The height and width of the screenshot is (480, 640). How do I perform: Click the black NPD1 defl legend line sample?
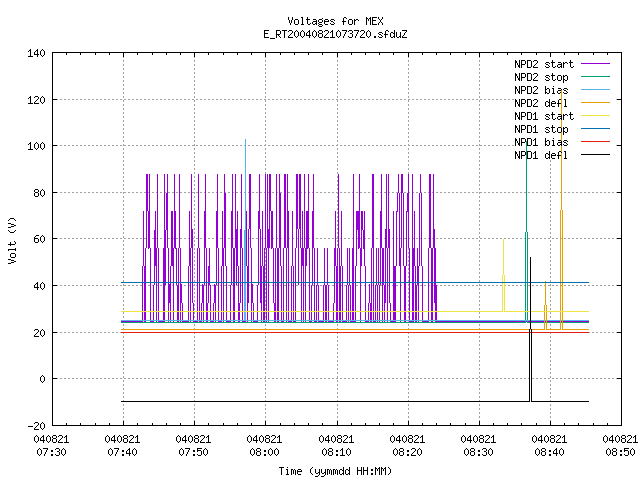[x=595, y=155]
